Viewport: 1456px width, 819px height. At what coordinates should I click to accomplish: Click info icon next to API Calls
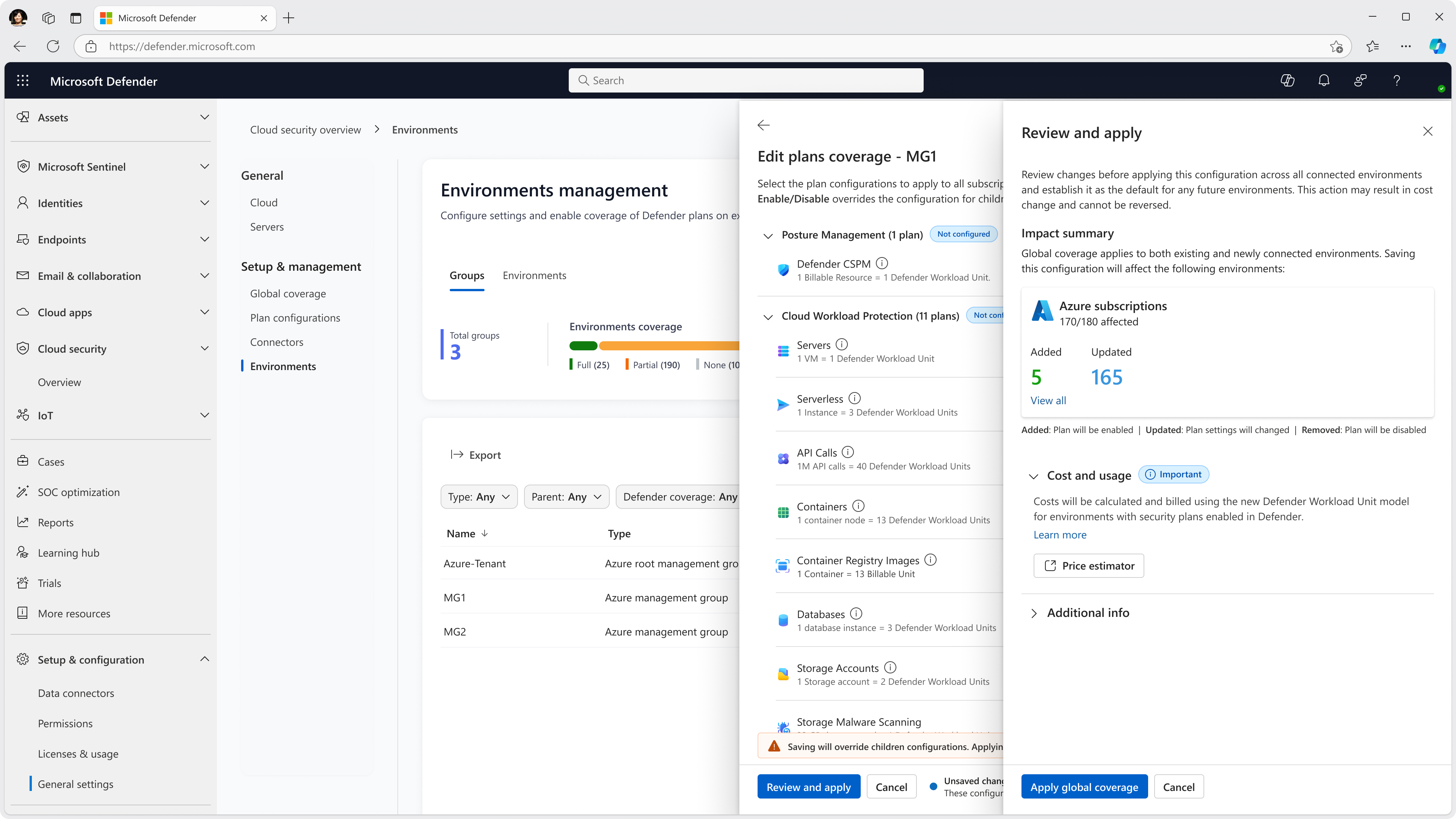tap(848, 452)
